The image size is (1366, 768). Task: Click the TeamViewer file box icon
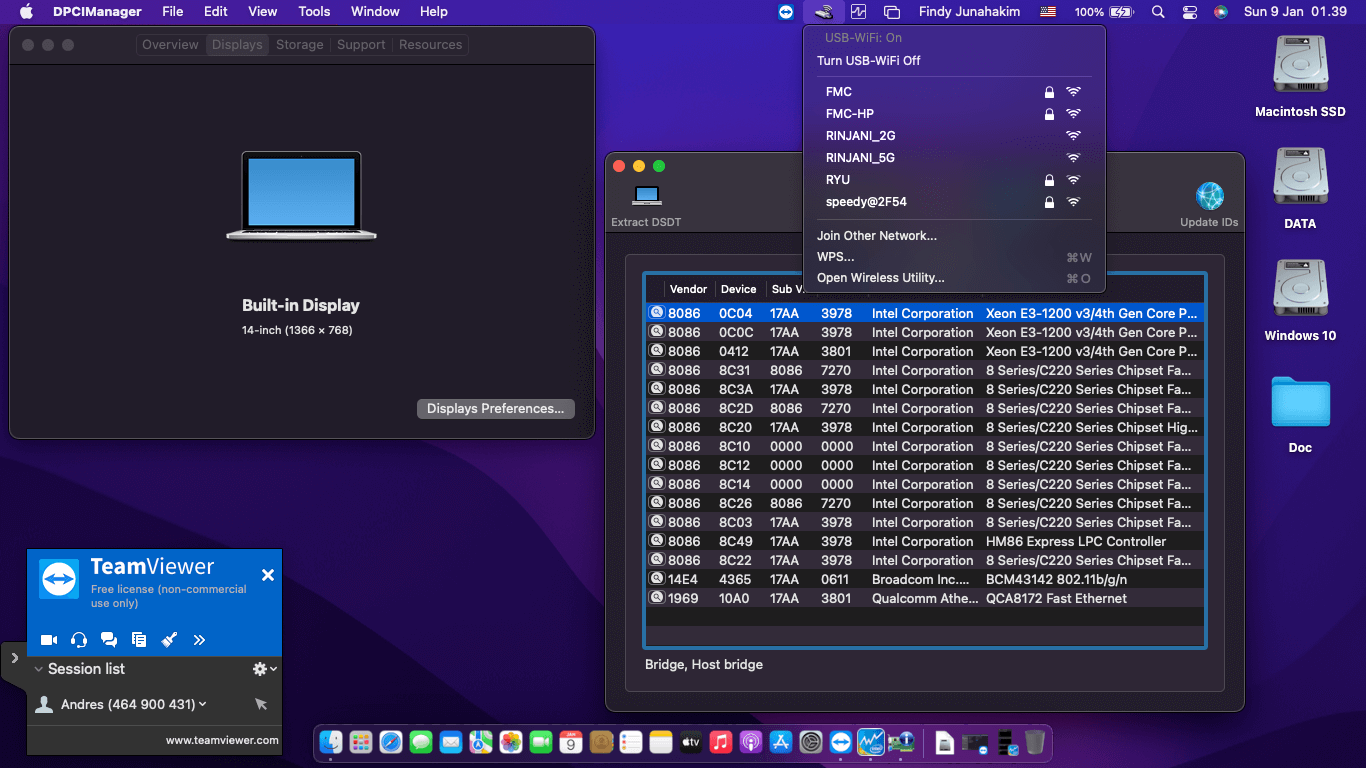(x=139, y=640)
